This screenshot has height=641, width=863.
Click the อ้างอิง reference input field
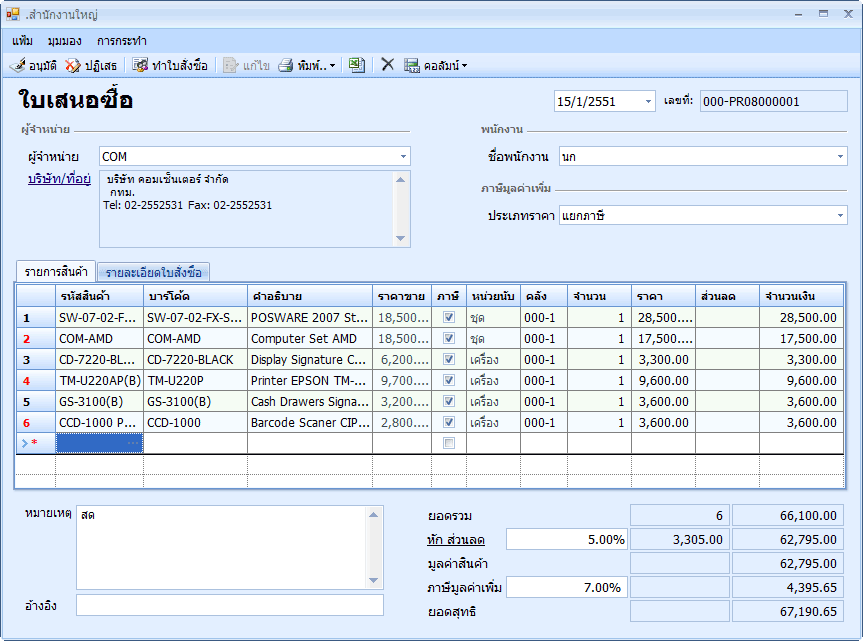tap(229, 605)
